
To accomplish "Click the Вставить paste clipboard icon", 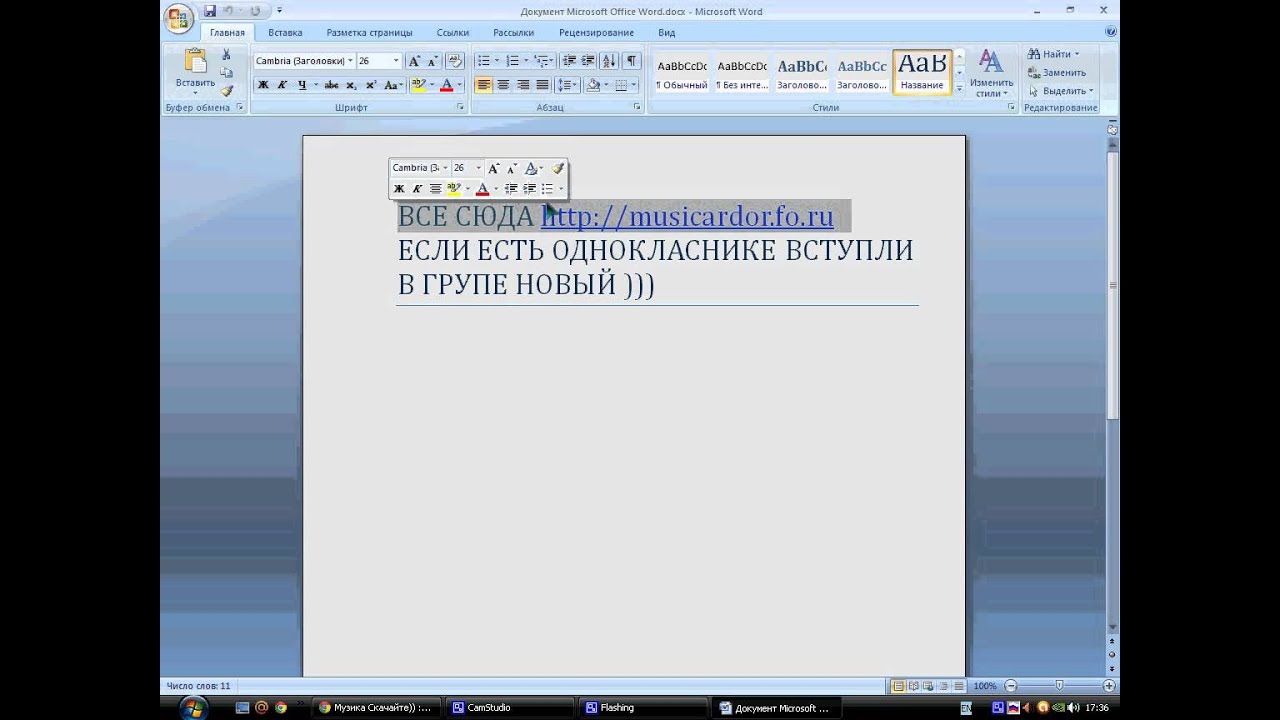I will click(195, 61).
